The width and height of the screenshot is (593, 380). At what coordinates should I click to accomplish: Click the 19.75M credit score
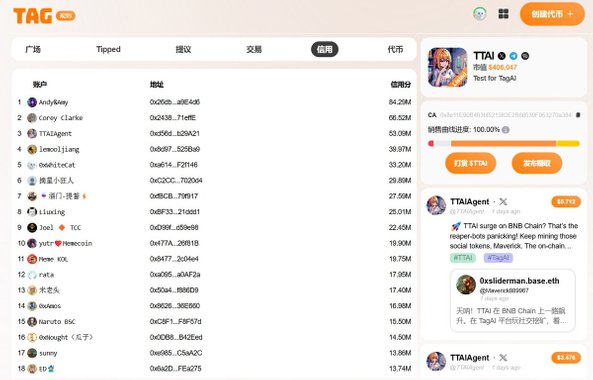click(x=400, y=259)
